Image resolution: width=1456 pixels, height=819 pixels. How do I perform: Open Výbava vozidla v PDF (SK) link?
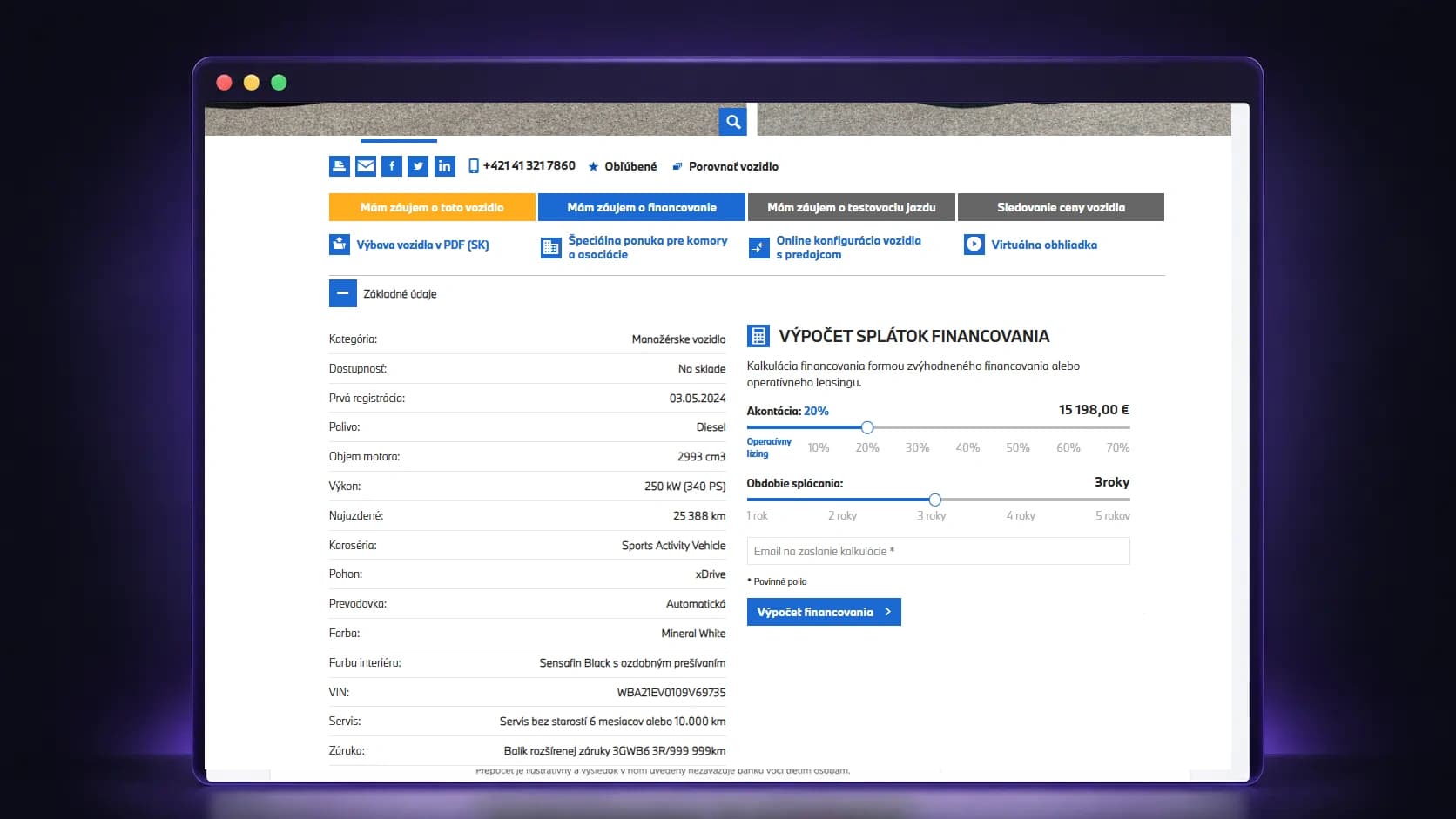(x=422, y=245)
